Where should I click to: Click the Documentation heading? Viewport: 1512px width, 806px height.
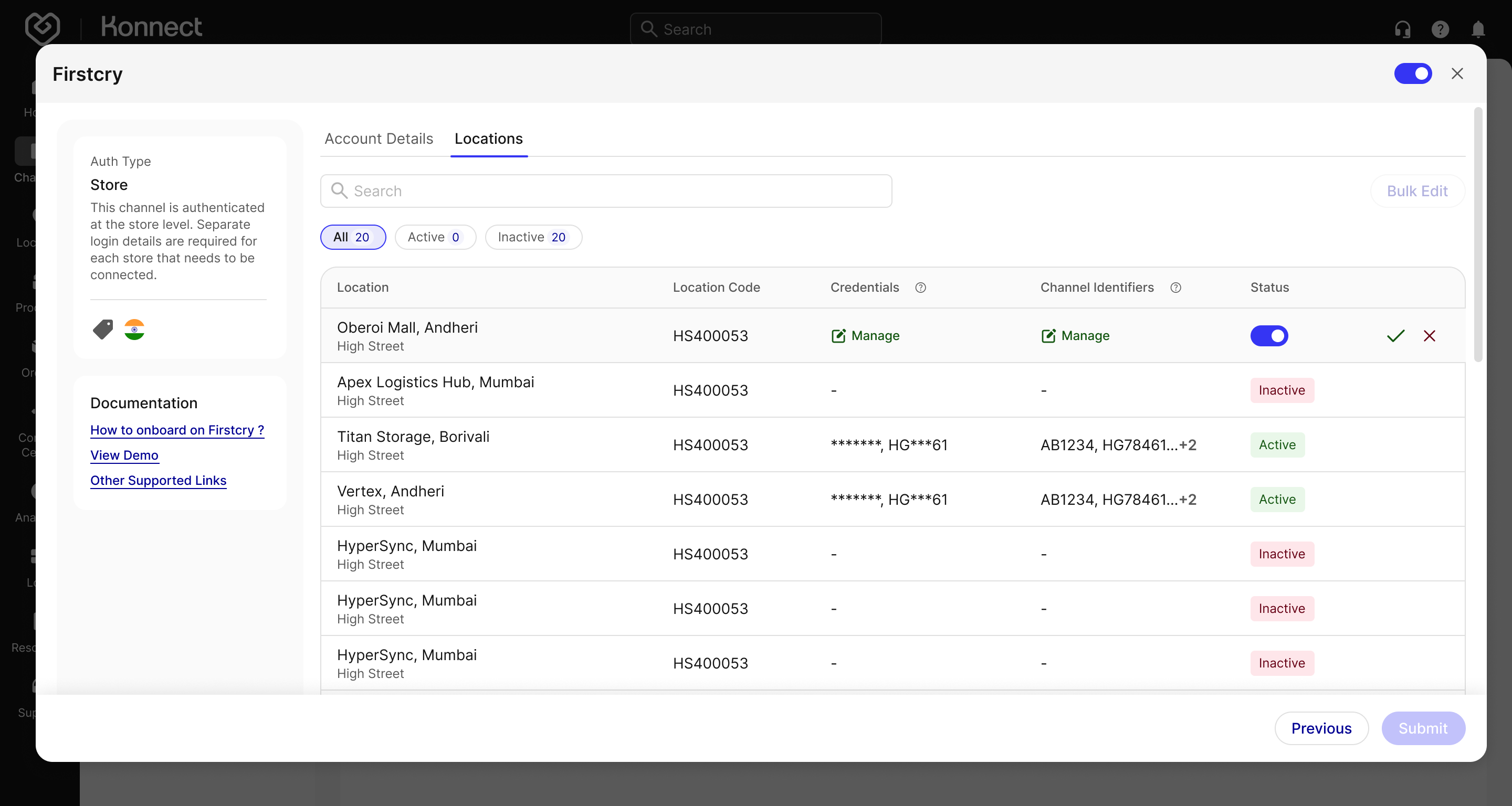tap(144, 403)
